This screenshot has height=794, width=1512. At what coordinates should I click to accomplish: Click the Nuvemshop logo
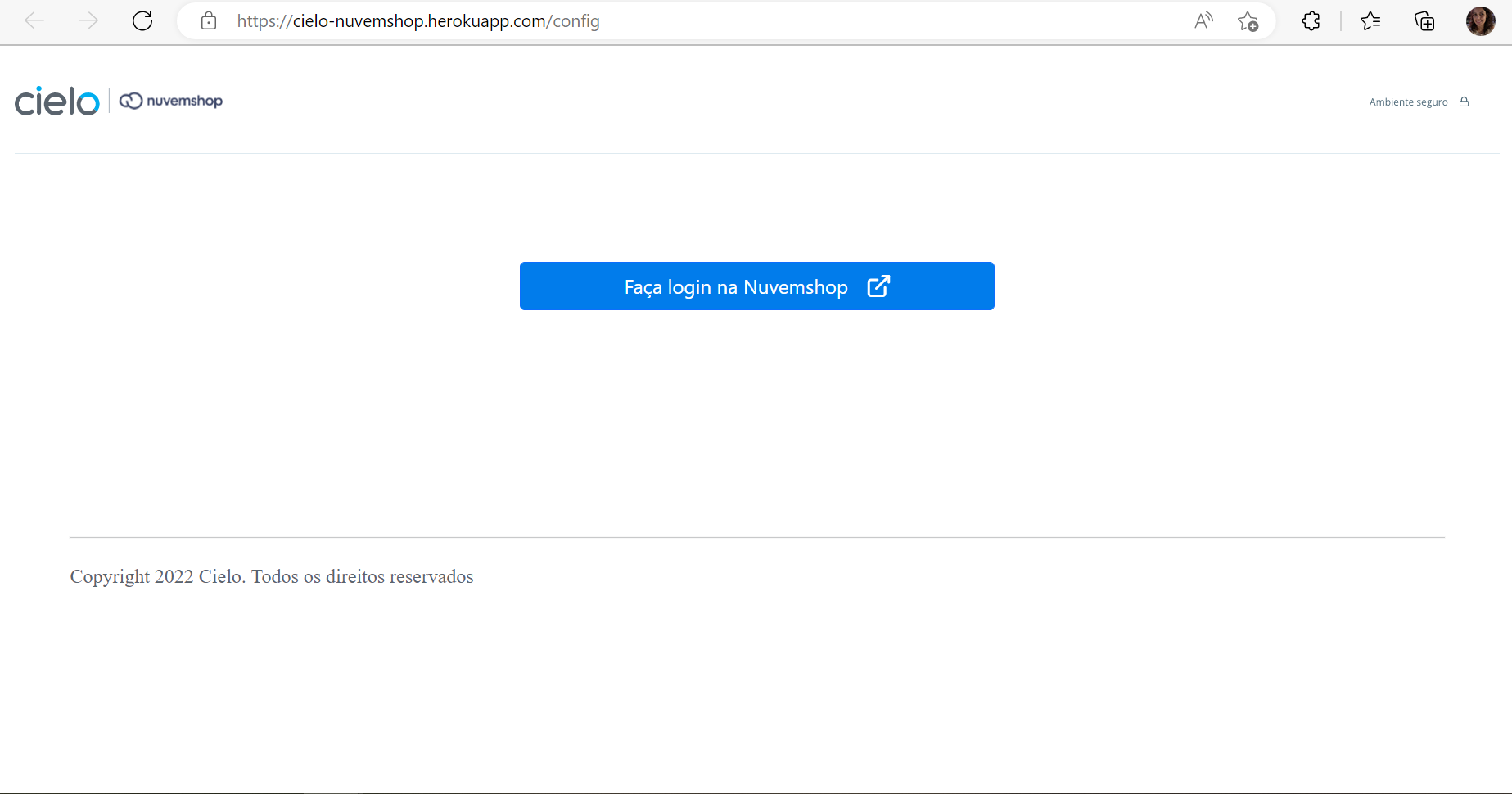[171, 101]
